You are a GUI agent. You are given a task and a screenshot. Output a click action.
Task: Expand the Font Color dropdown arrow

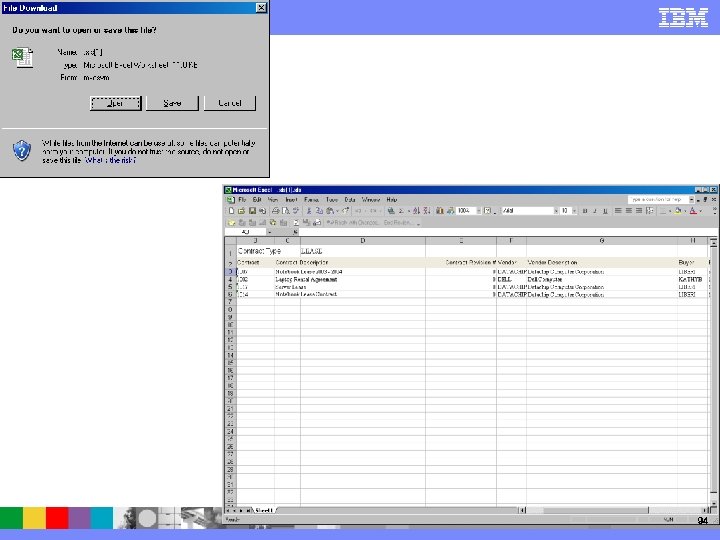click(700, 211)
